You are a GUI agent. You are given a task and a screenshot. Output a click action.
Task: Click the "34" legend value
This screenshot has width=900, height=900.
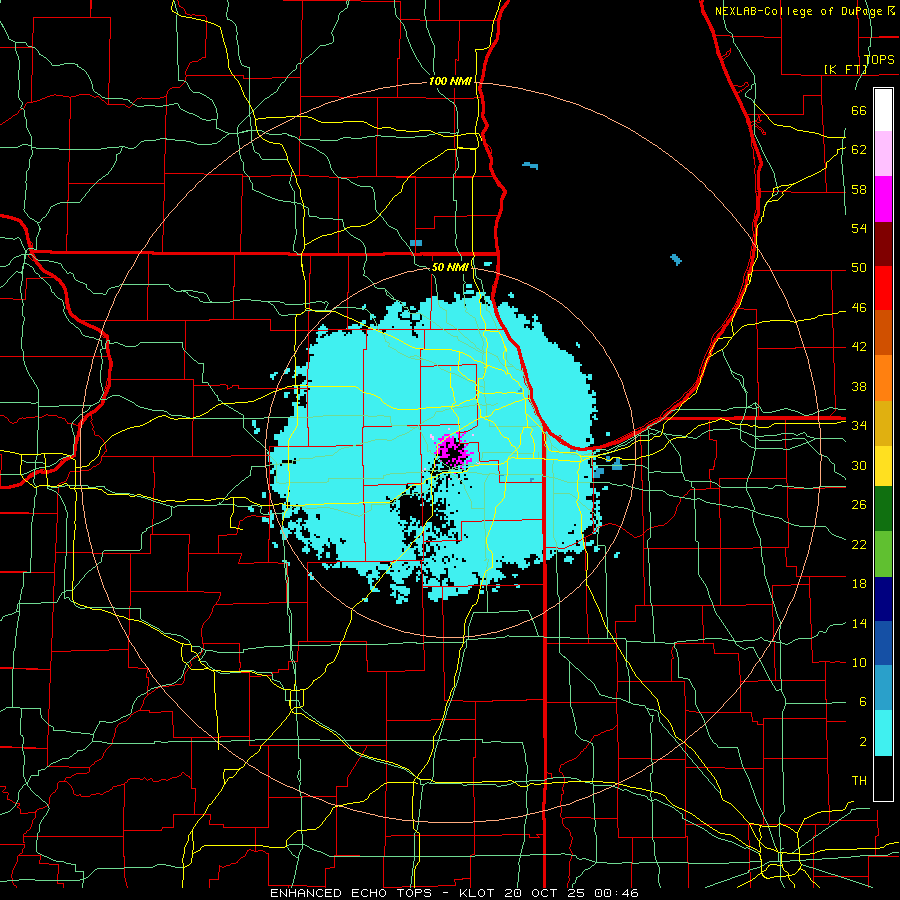pos(859,425)
